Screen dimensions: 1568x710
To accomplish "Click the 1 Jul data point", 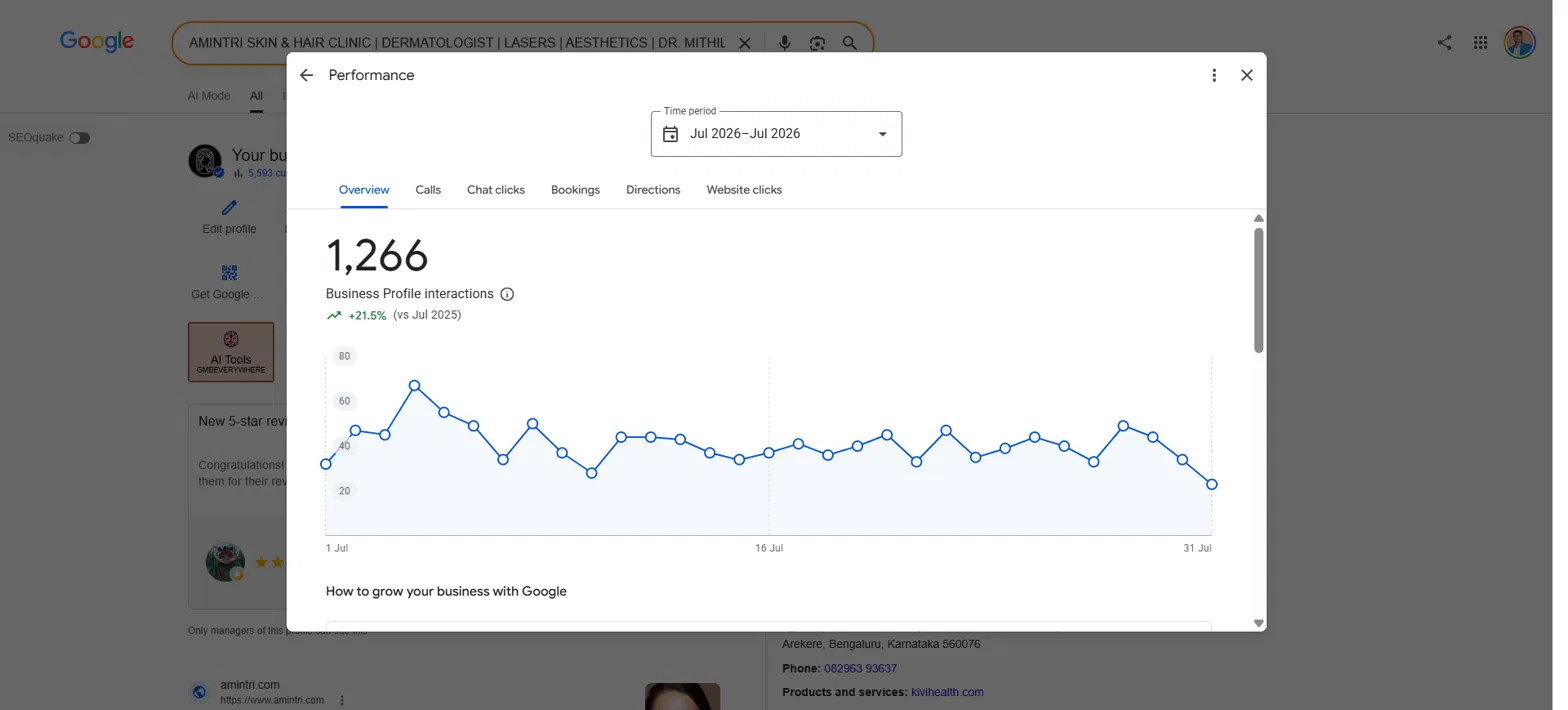I will (x=326, y=464).
